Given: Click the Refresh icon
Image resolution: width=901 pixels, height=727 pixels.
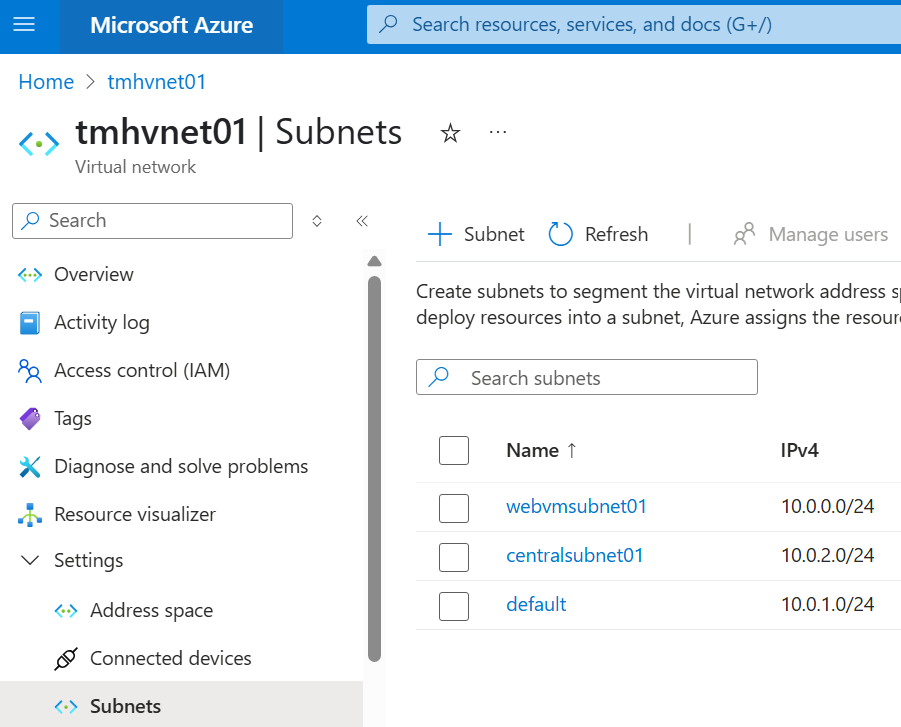Looking at the screenshot, I should [x=561, y=234].
